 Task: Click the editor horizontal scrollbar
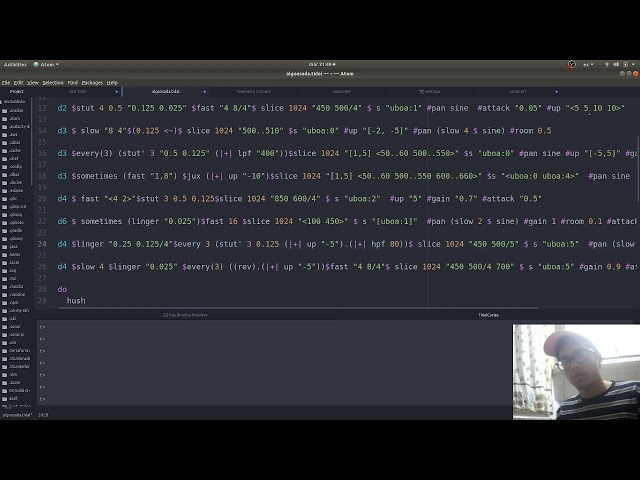coord(298,308)
